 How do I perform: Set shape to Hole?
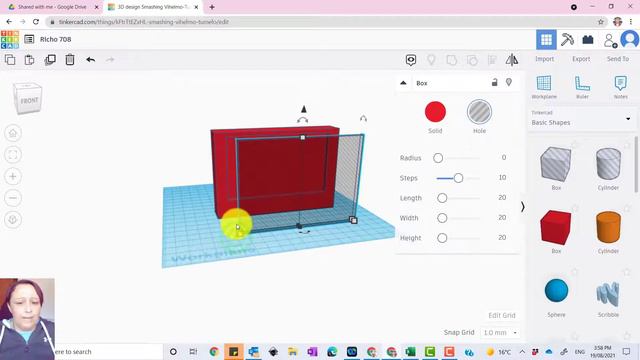(x=479, y=112)
